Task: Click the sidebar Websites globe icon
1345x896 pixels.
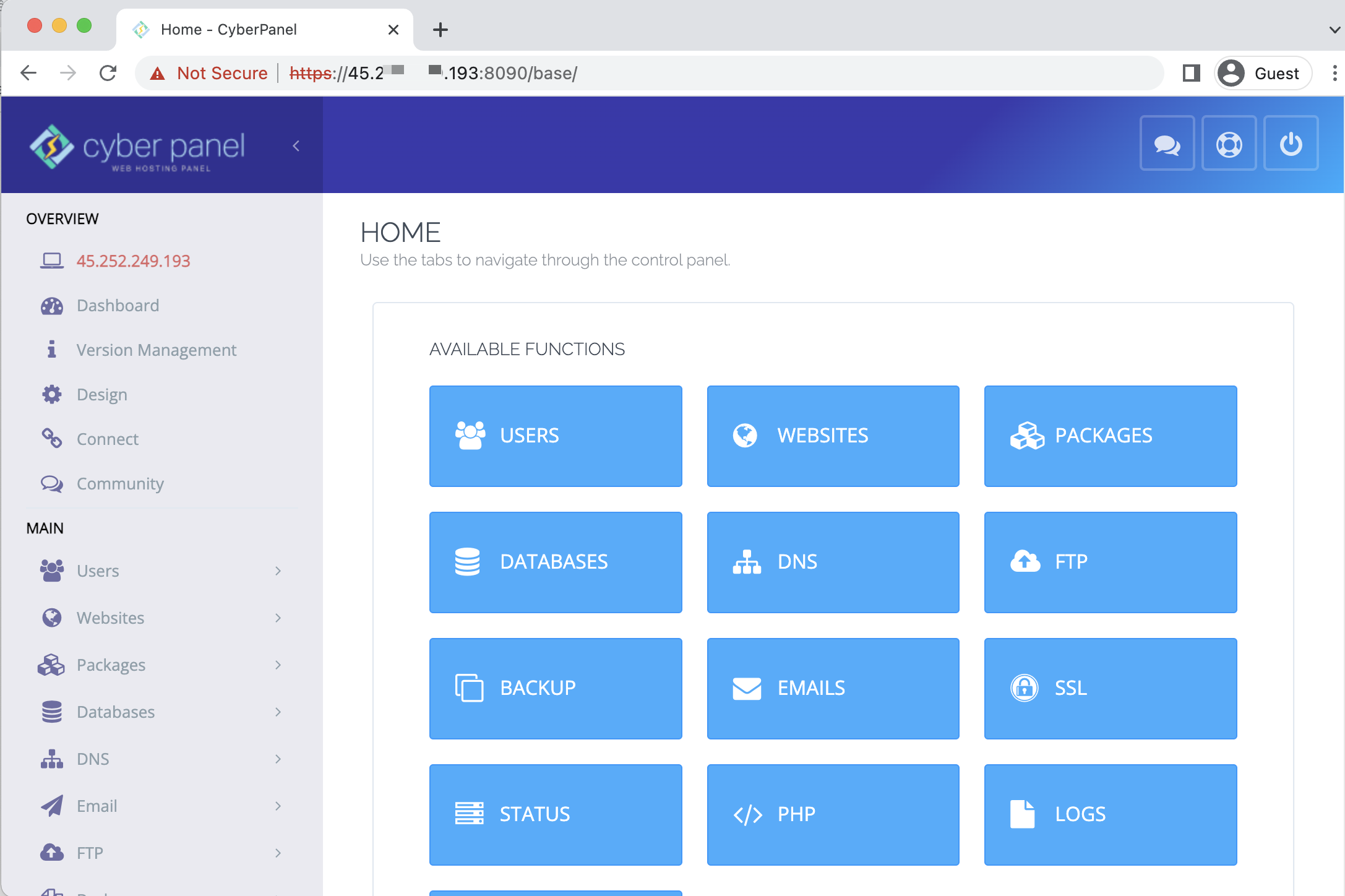Action: [52, 618]
